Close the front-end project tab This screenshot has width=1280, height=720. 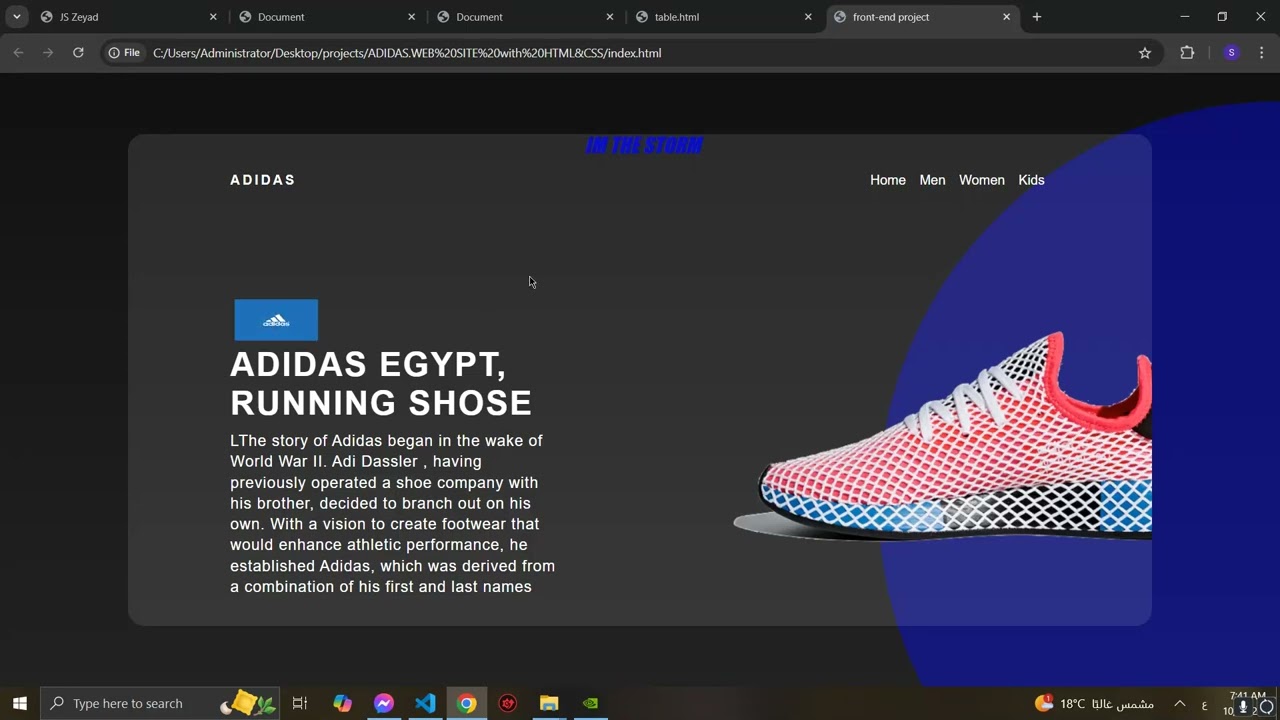click(x=1006, y=17)
